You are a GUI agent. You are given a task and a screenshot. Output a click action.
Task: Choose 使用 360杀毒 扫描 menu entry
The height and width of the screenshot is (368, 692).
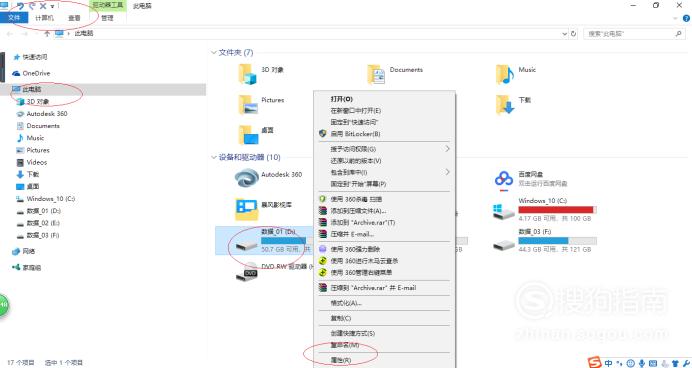356,199
